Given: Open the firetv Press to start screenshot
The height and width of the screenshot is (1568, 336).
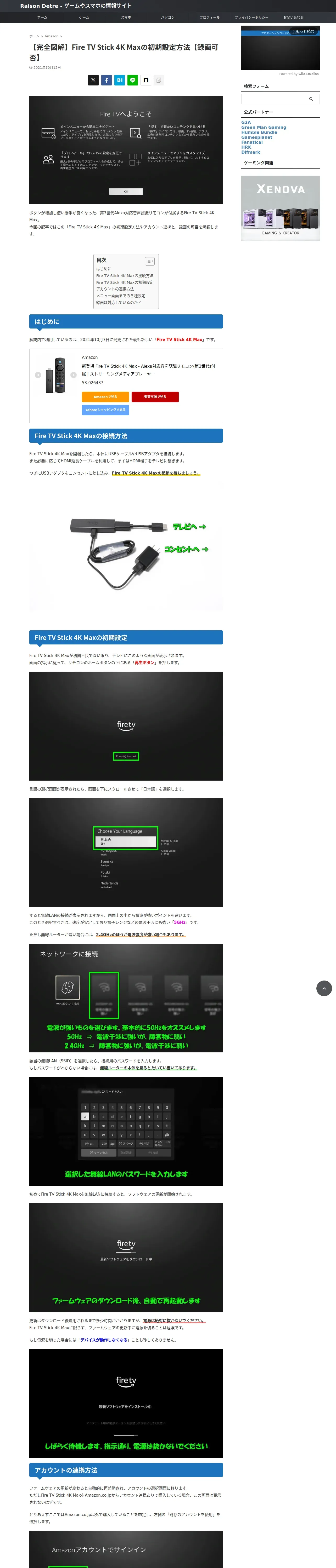Looking at the screenshot, I should coord(126,726).
